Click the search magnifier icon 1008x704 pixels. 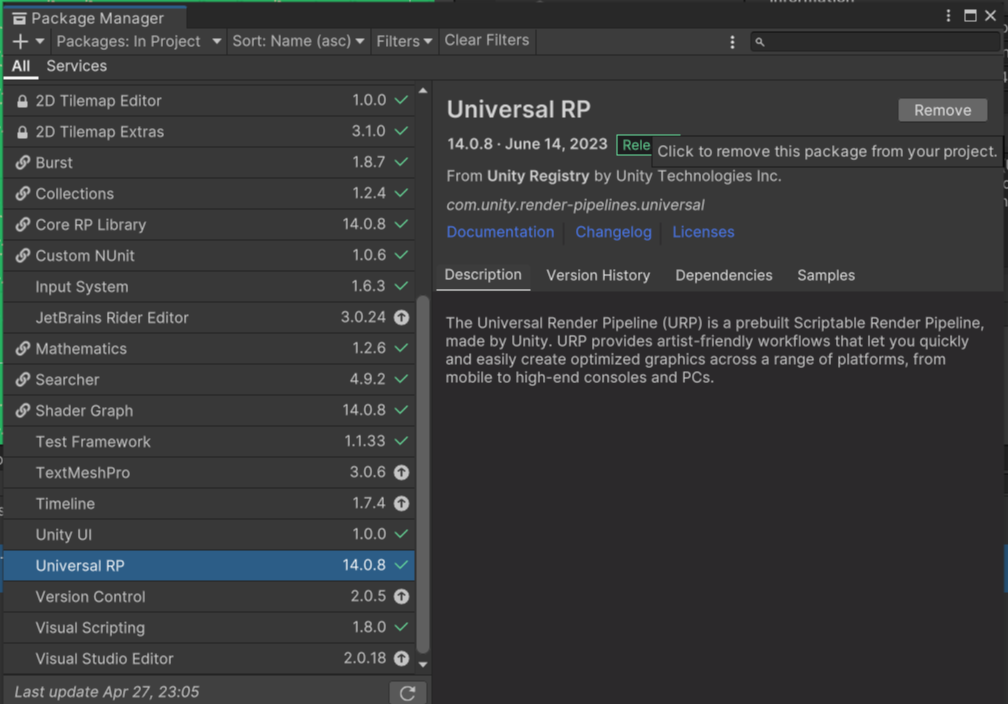click(760, 42)
